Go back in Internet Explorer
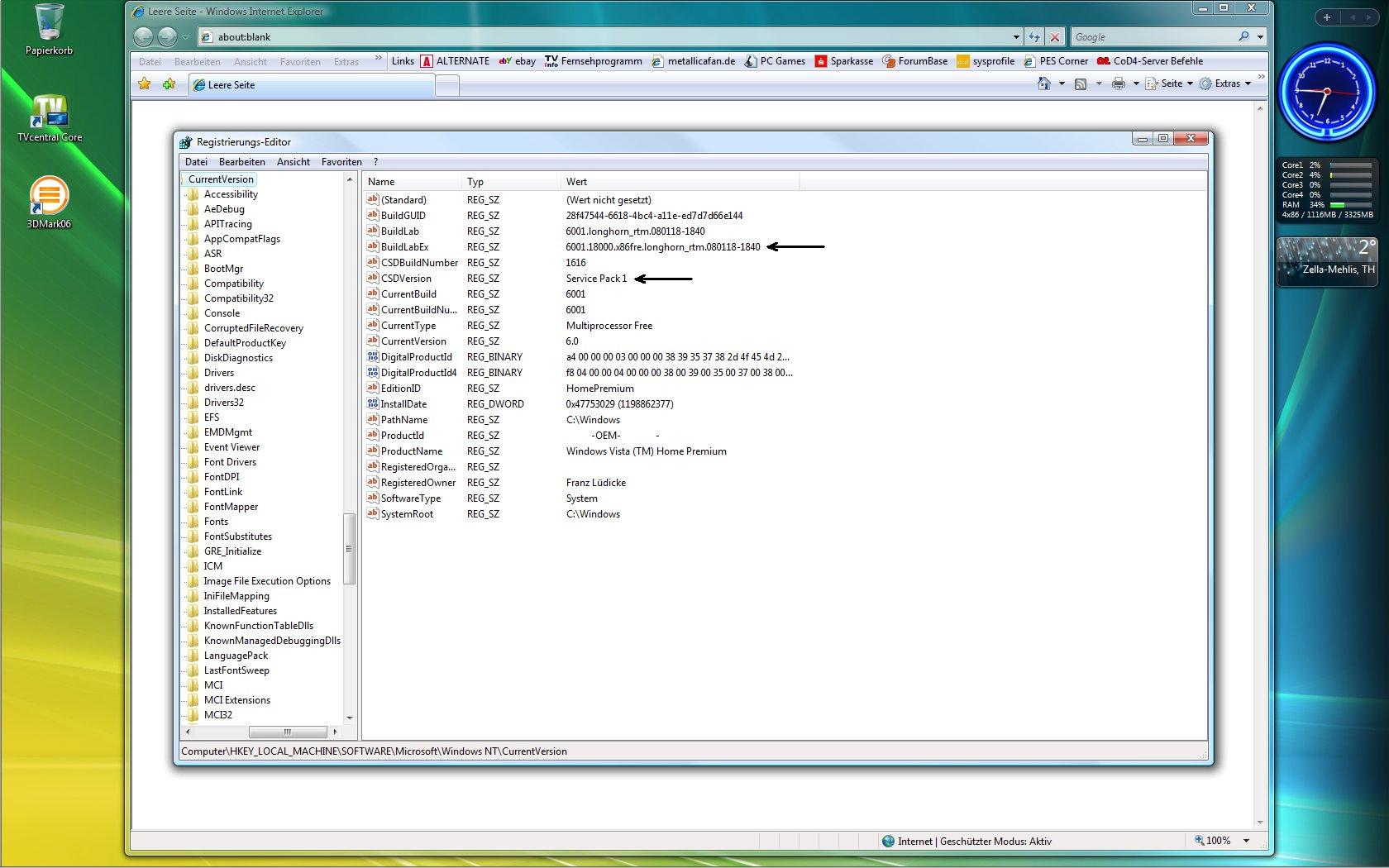The height and width of the screenshot is (868, 1389). pos(143,36)
